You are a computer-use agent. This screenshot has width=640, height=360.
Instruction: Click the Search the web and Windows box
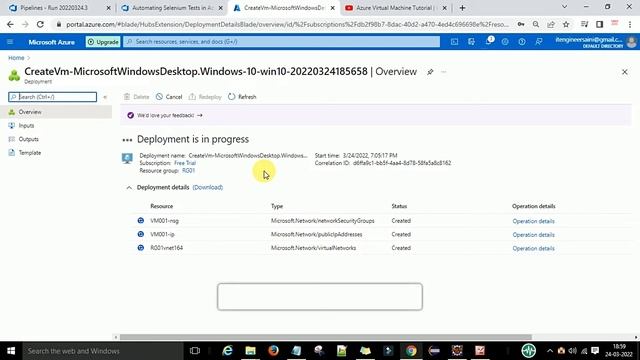coord(103,351)
